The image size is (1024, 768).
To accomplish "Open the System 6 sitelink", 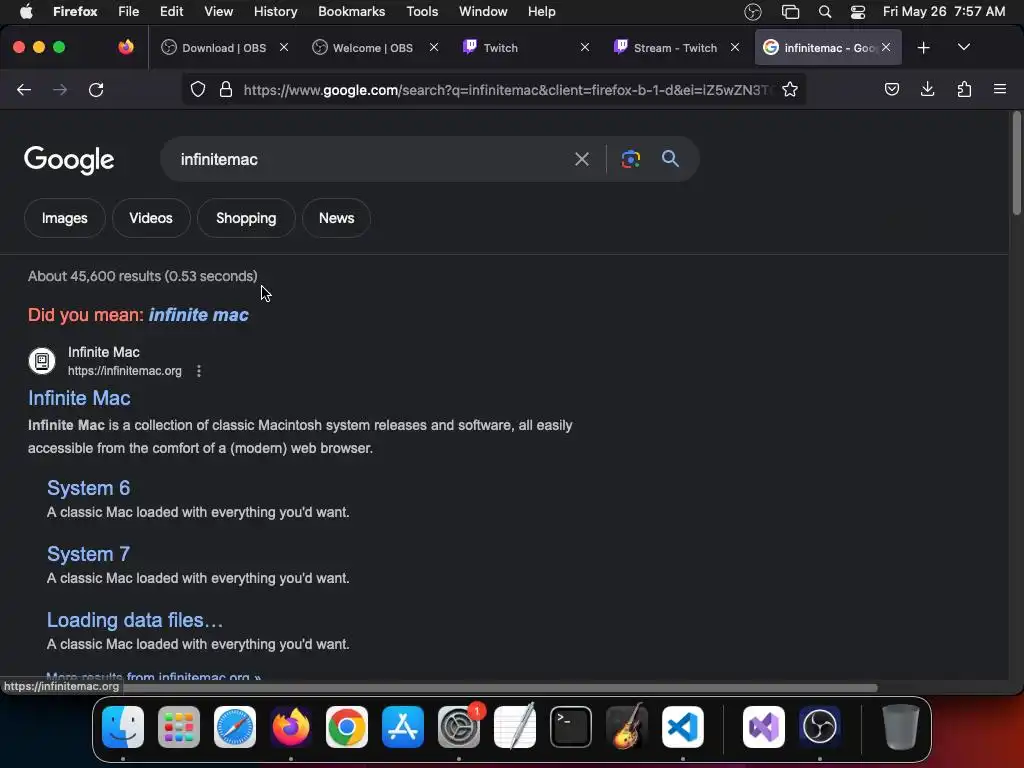I will (x=88, y=488).
